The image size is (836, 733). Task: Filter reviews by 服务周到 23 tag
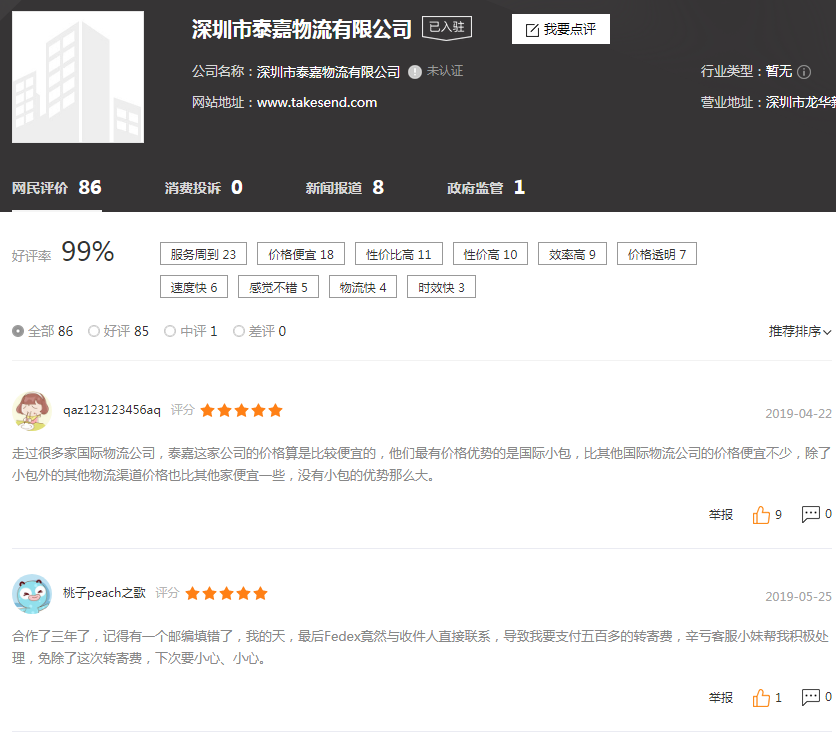[203, 255]
